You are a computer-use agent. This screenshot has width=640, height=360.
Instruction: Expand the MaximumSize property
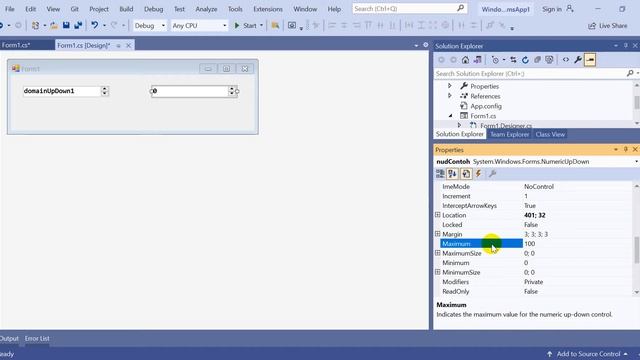pyautogui.click(x=438, y=253)
